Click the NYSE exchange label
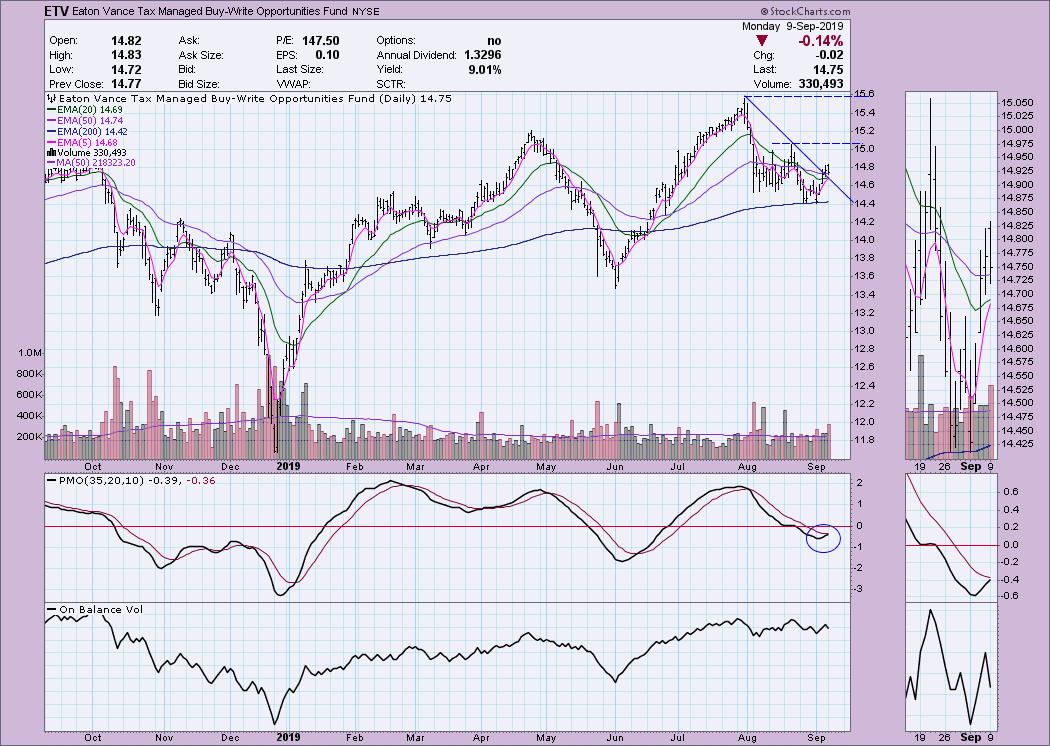1050x746 pixels. [364, 11]
